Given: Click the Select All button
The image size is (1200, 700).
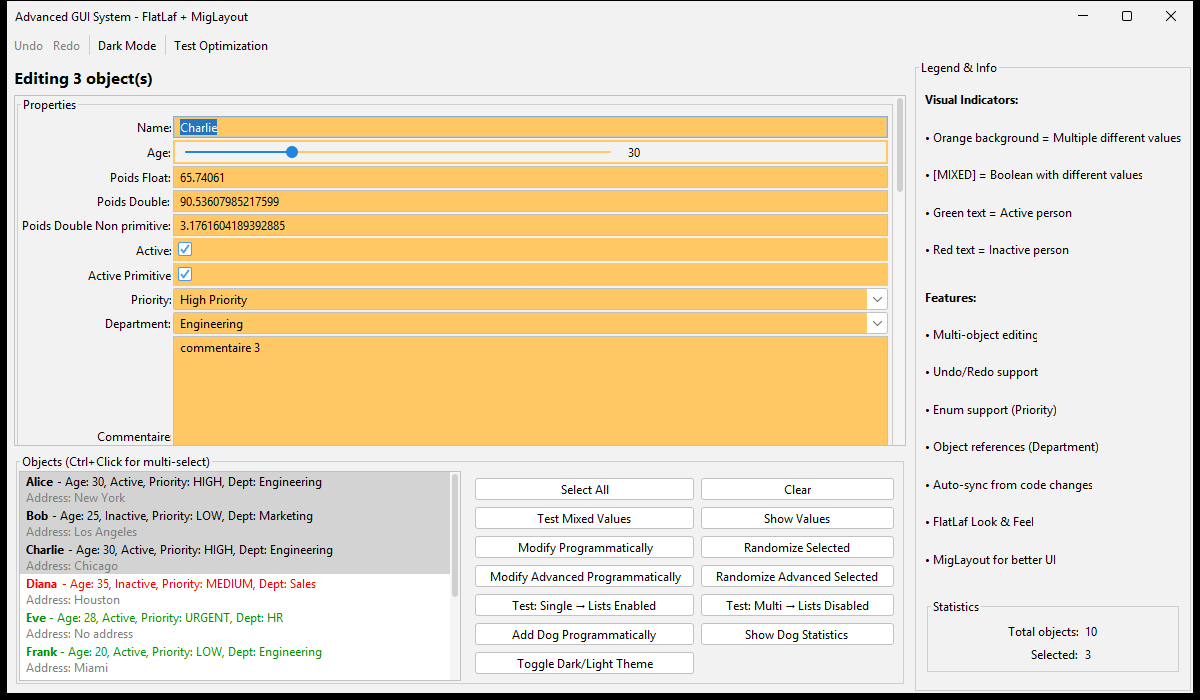Looking at the screenshot, I should click(x=584, y=490).
